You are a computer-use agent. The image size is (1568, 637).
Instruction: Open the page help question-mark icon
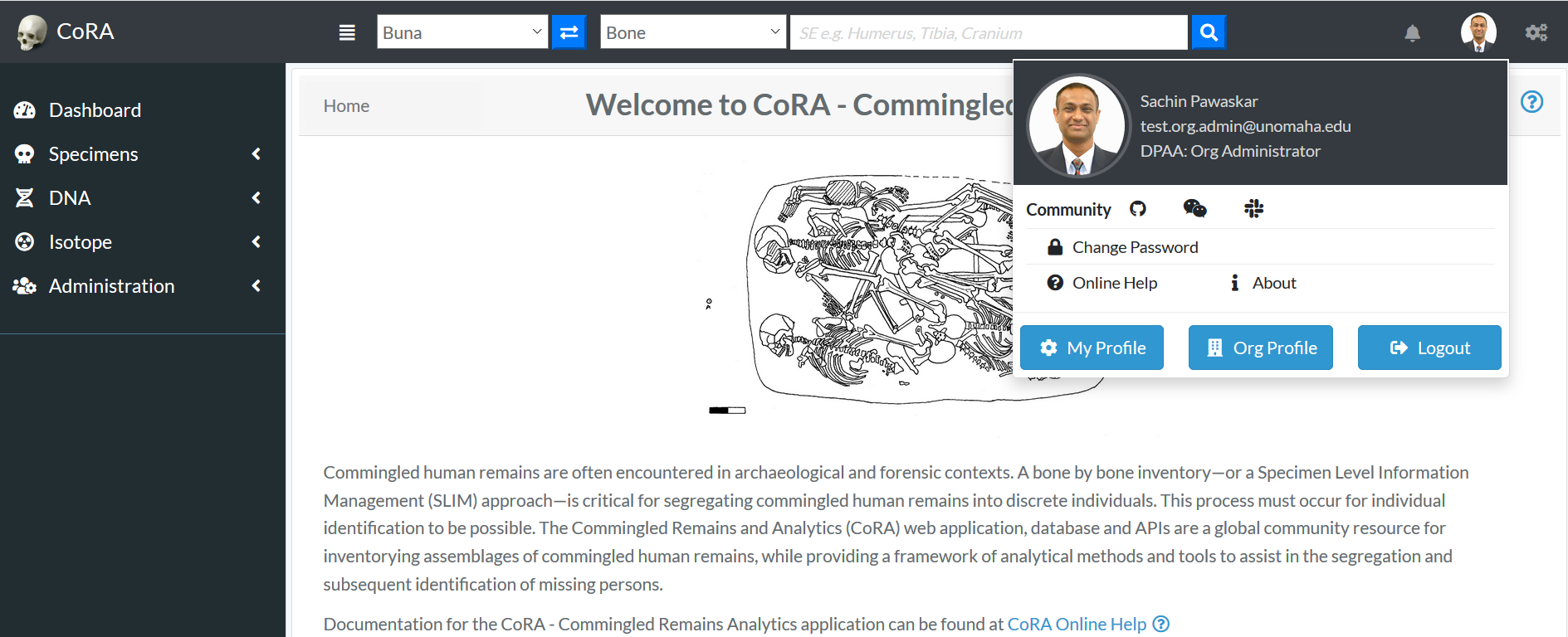[x=1531, y=102]
